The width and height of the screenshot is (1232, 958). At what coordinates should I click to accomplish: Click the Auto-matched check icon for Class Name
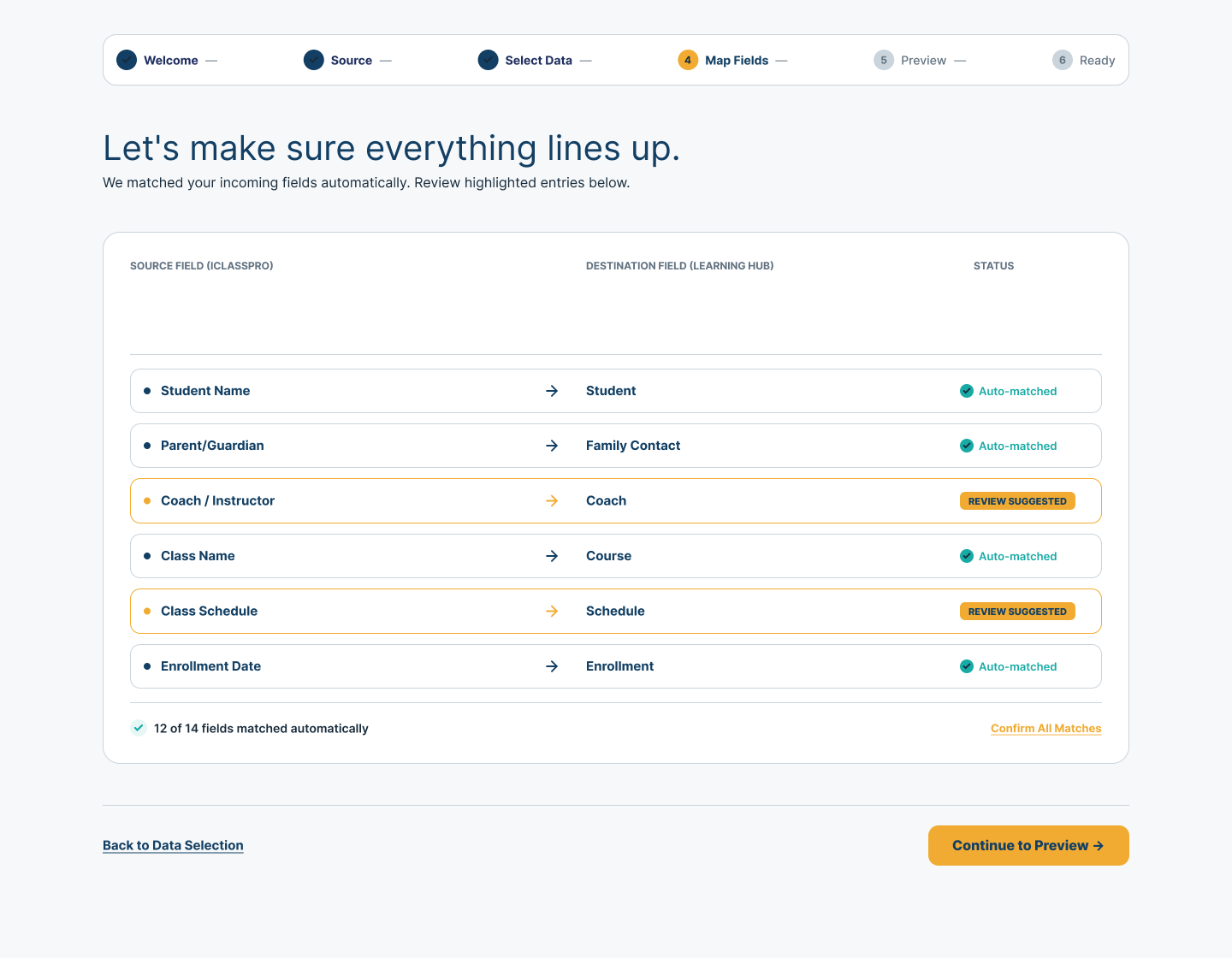pos(967,556)
